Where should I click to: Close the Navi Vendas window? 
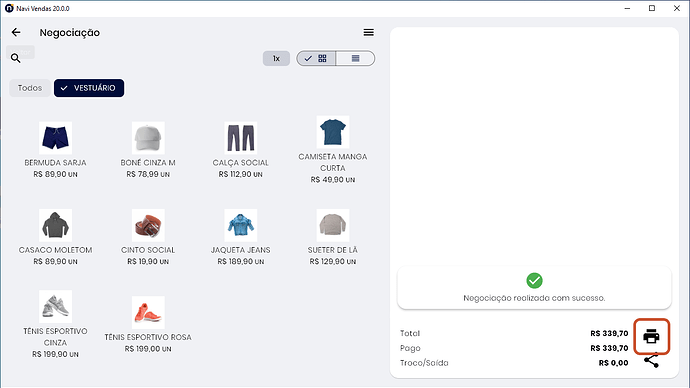click(677, 8)
